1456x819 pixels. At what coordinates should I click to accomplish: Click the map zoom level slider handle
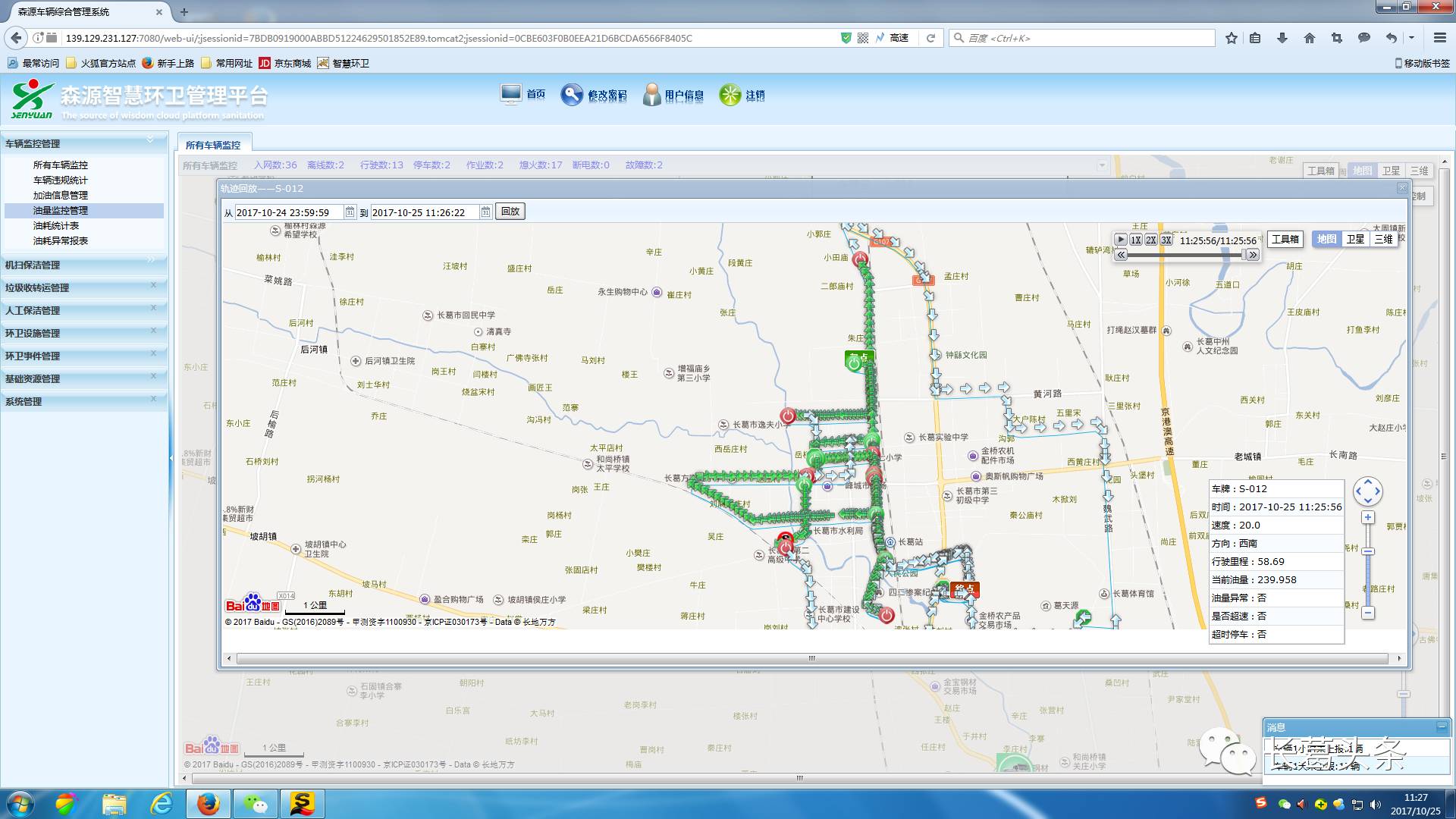1368,551
